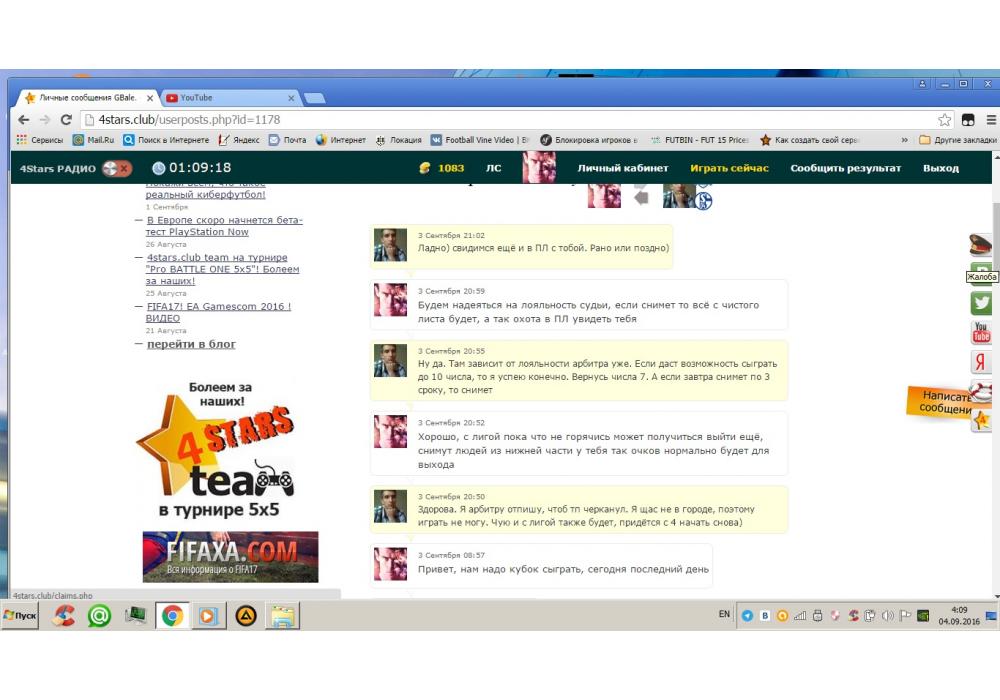Image resolution: width=1000 pixels, height=700 pixels.
Task: Click Играть сейчас in the top navigation
Action: [729, 168]
